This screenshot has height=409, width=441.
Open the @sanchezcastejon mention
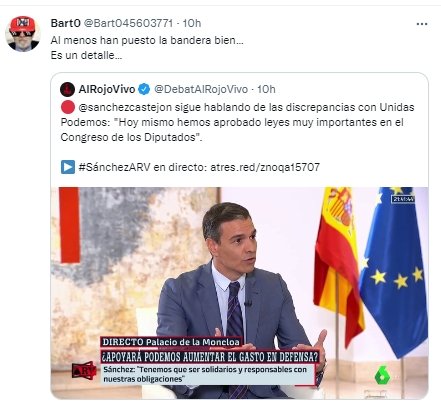[125, 107]
